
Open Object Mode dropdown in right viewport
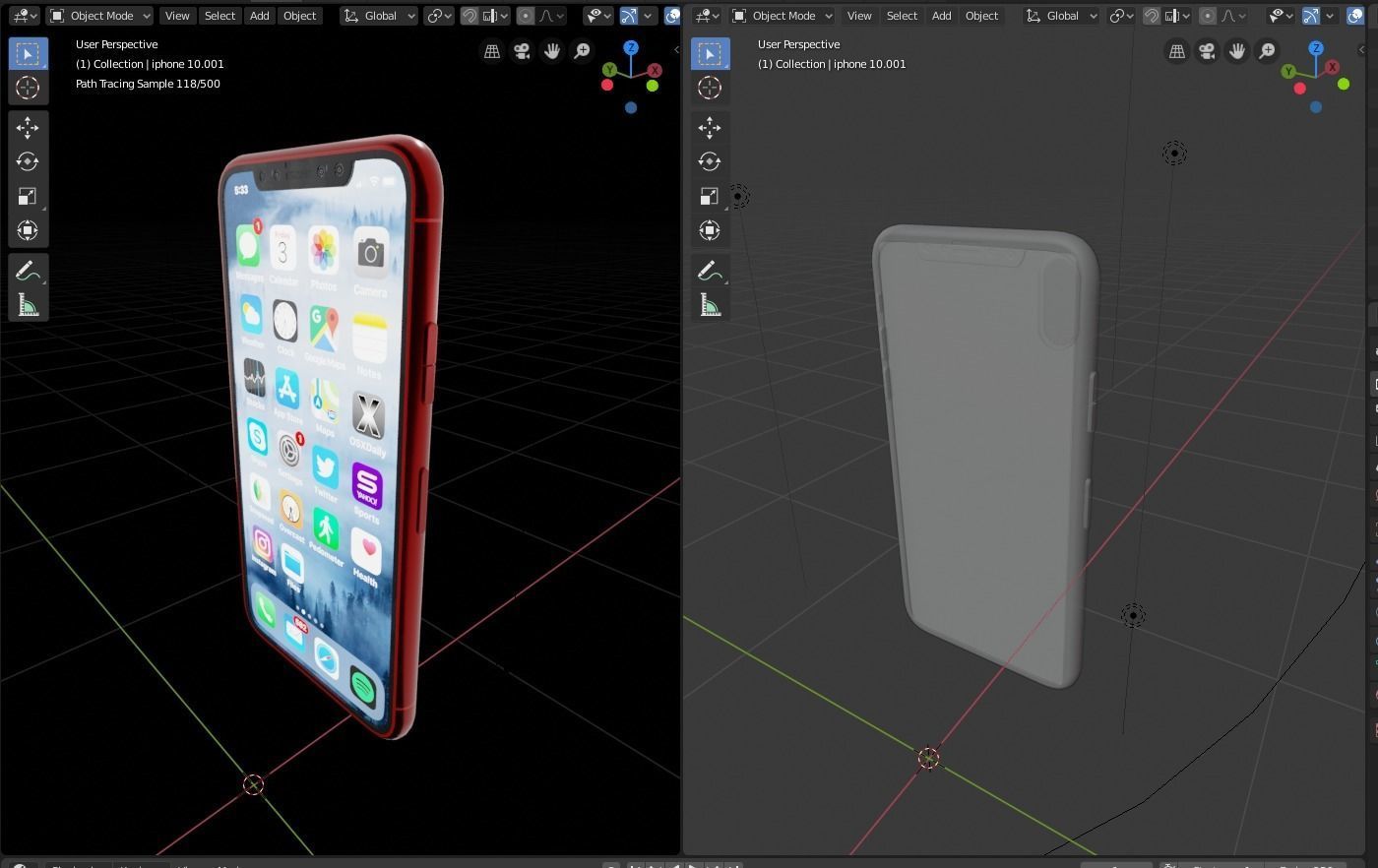(782, 16)
